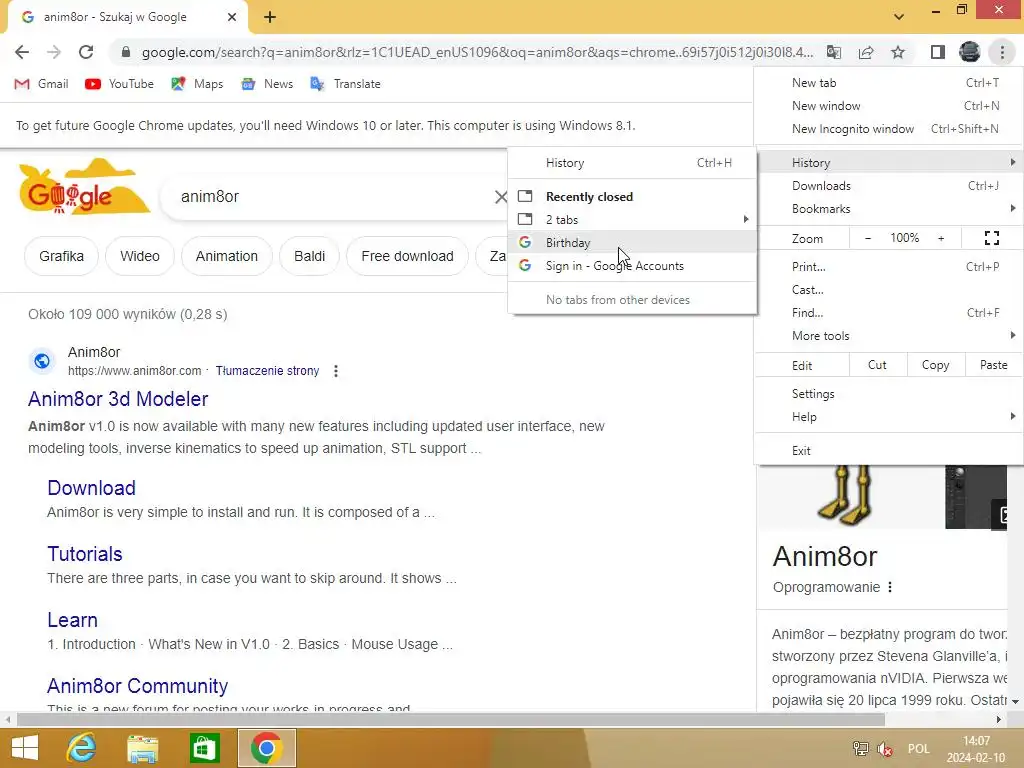Expand the tab search chevron
Screen dimensions: 1024x768
(899, 17)
